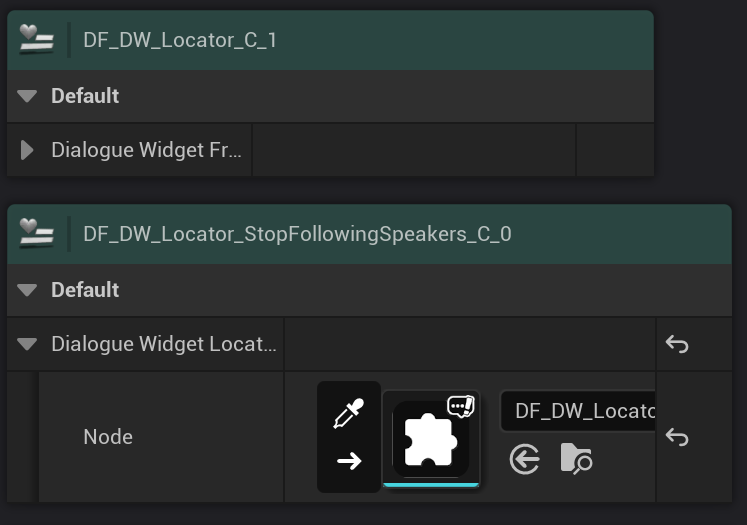The width and height of the screenshot is (747, 525).
Task: Select the DF_DW_Locator_C_1 title text
Action: (180, 40)
